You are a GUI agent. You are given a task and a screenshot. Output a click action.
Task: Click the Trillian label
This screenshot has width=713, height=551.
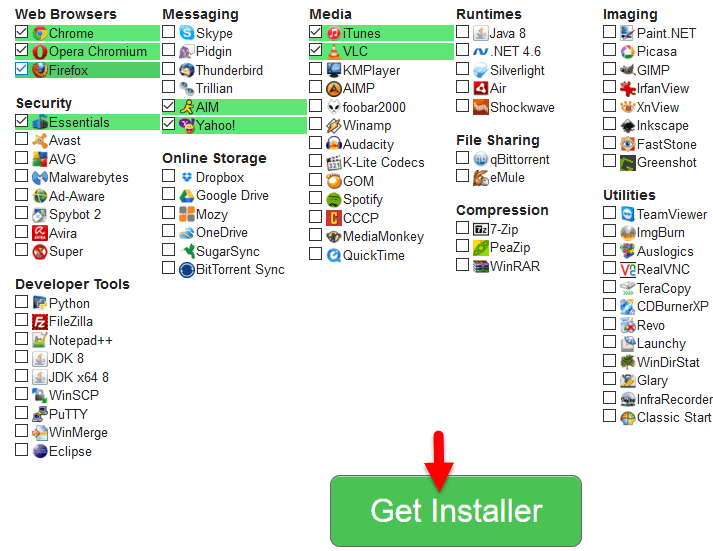pyautogui.click(x=214, y=88)
